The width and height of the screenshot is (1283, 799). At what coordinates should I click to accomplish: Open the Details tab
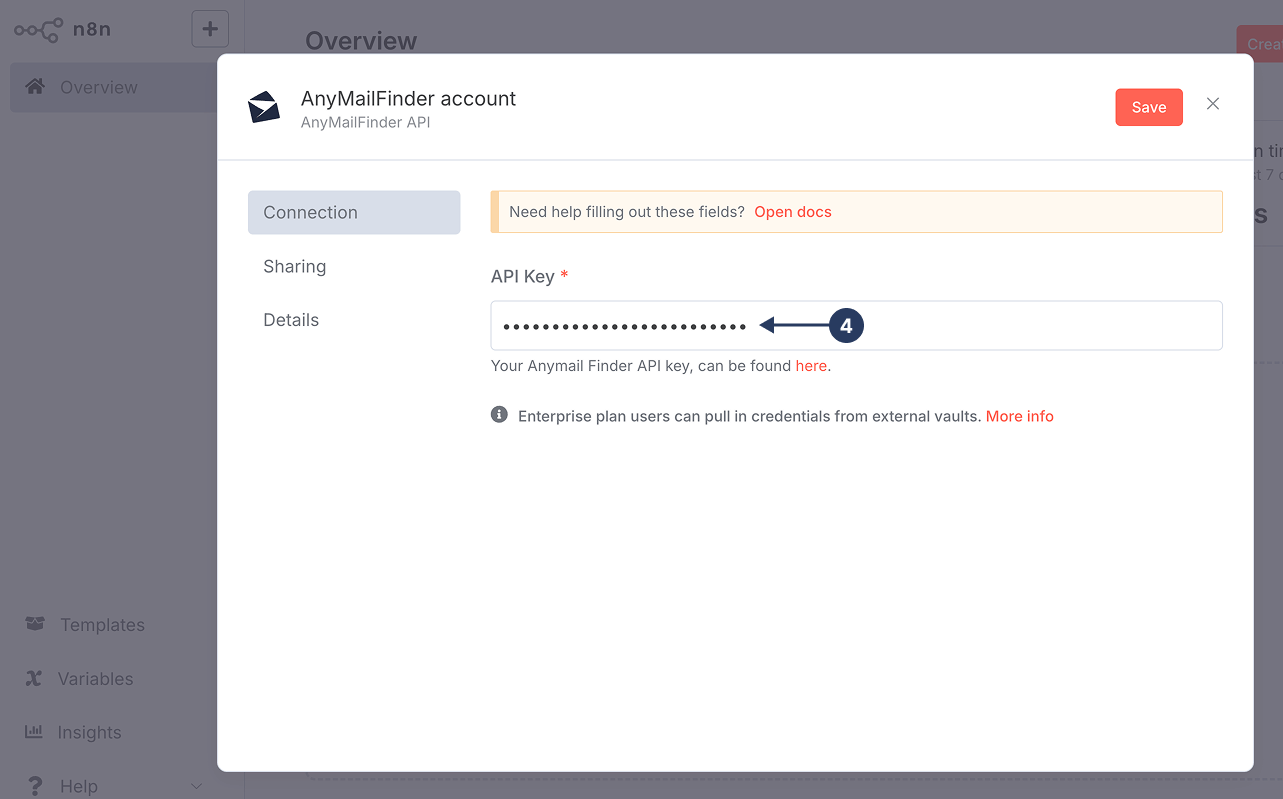click(x=291, y=319)
